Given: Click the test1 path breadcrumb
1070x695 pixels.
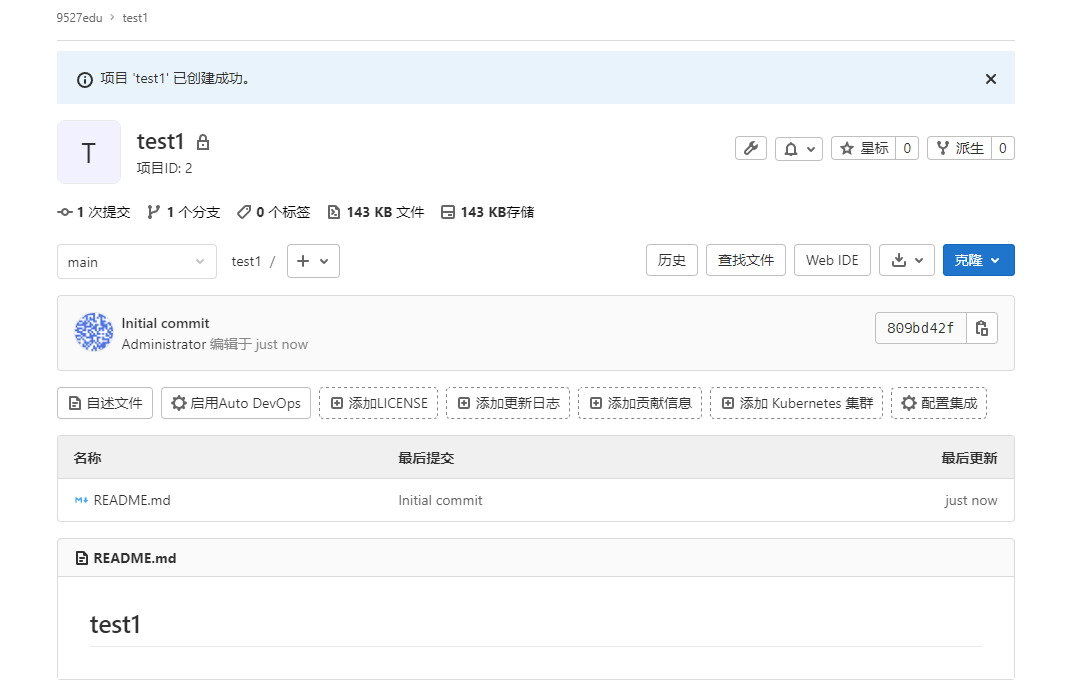Looking at the screenshot, I should pyautogui.click(x=246, y=261).
